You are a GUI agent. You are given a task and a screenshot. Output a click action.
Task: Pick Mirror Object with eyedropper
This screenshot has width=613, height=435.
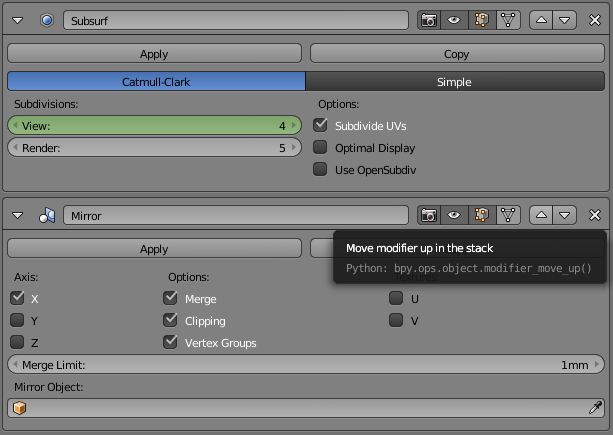point(595,408)
